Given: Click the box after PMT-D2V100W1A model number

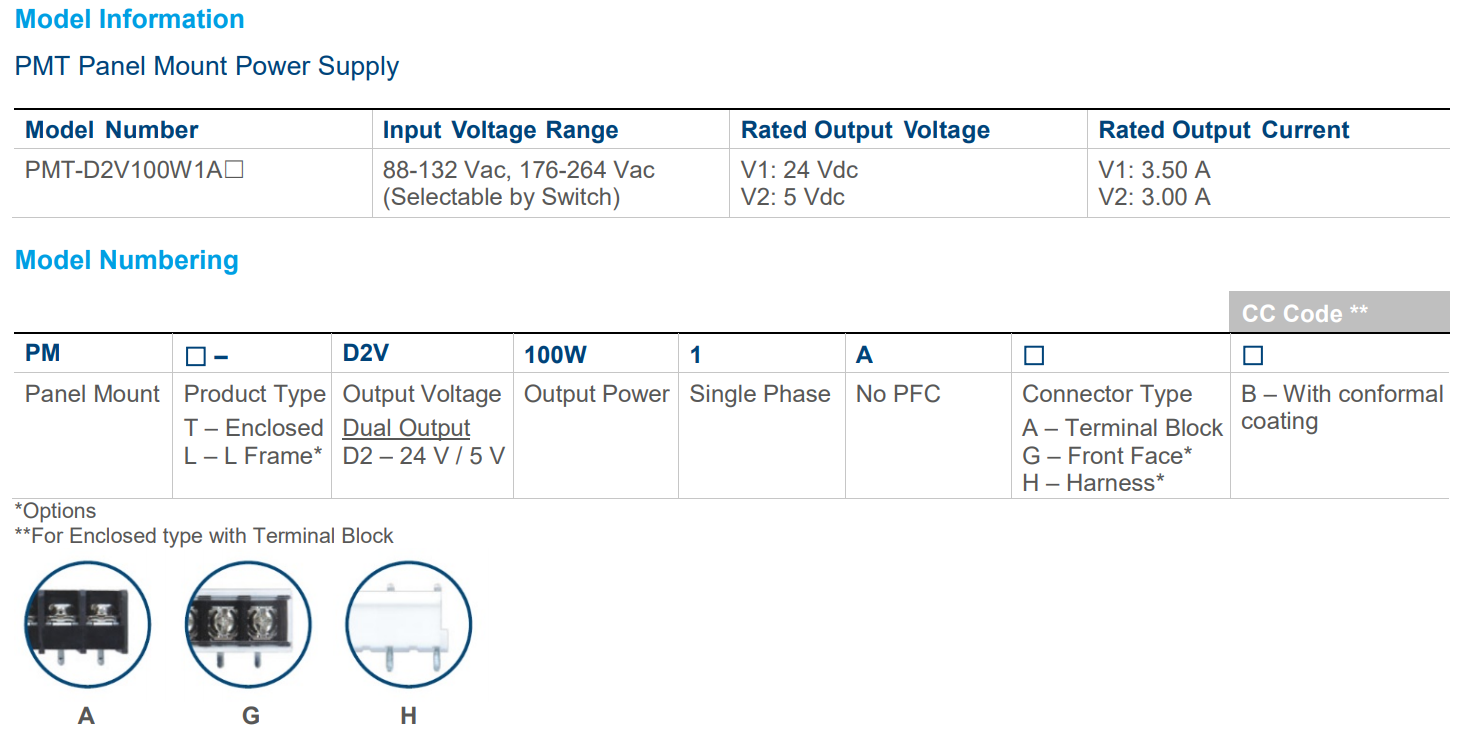Looking at the screenshot, I should click(234, 170).
